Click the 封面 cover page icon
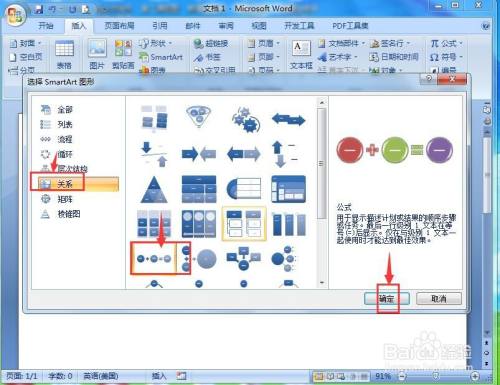 click(14, 44)
